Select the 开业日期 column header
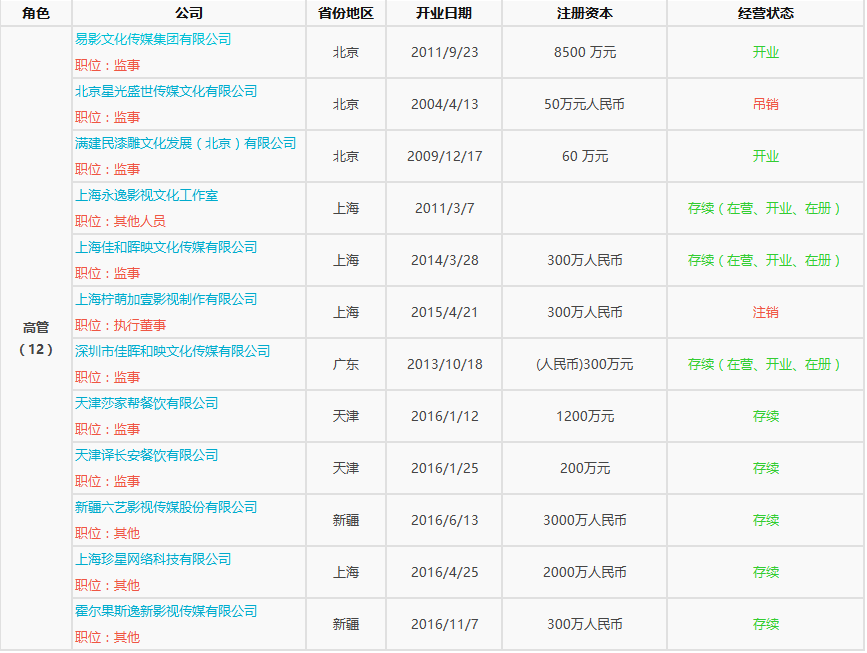 (x=443, y=13)
